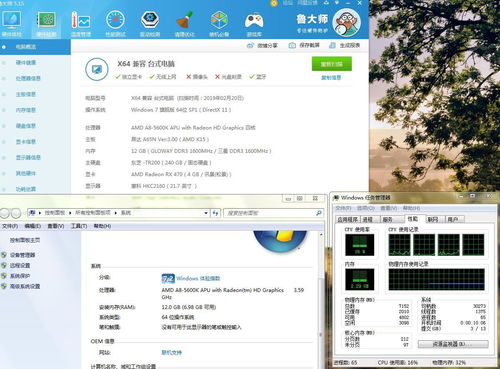500x369 pixels.
Task: Click the magnifier icon in search box
Action: pyautogui.click(x=319, y=213)
